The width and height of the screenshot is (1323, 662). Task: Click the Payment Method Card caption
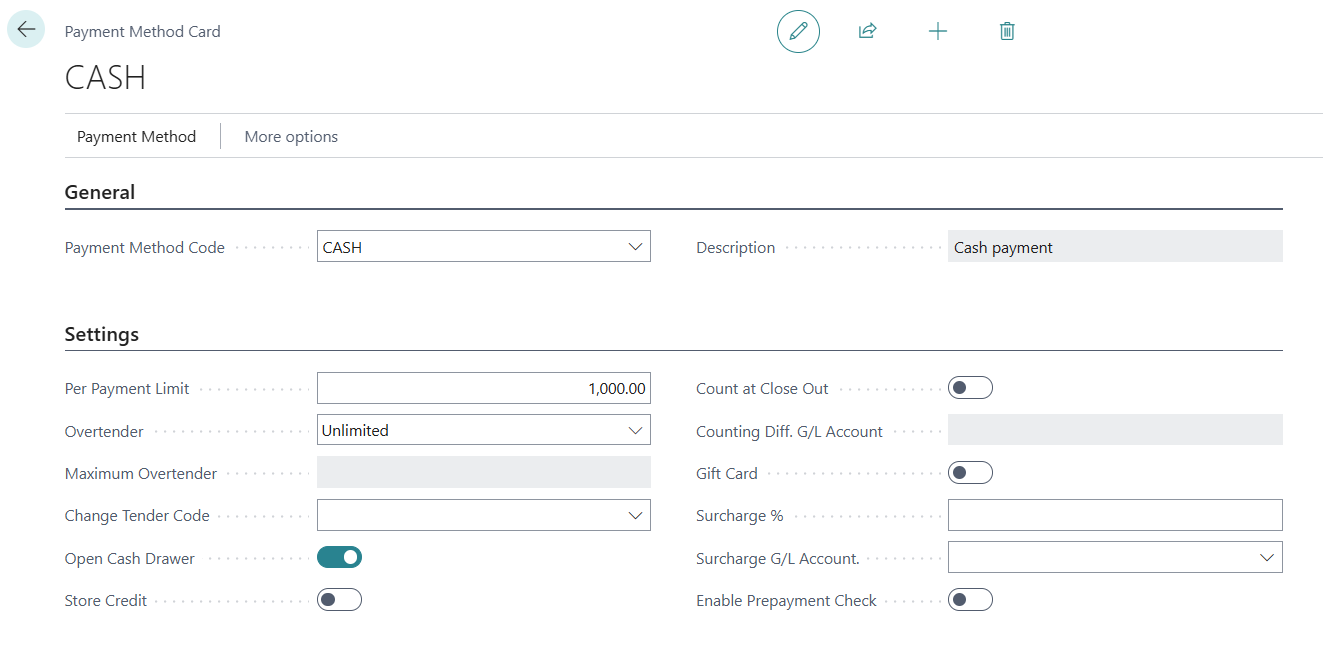[143, 31]
